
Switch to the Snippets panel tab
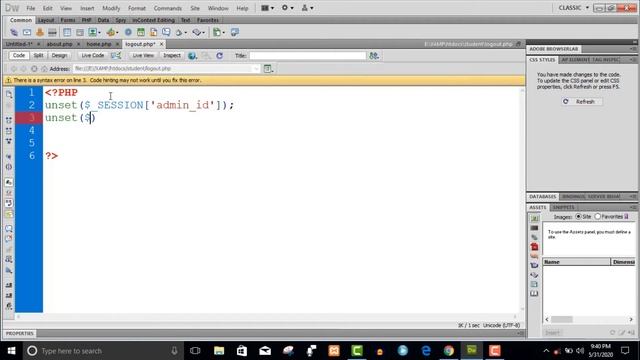(564, 207)
